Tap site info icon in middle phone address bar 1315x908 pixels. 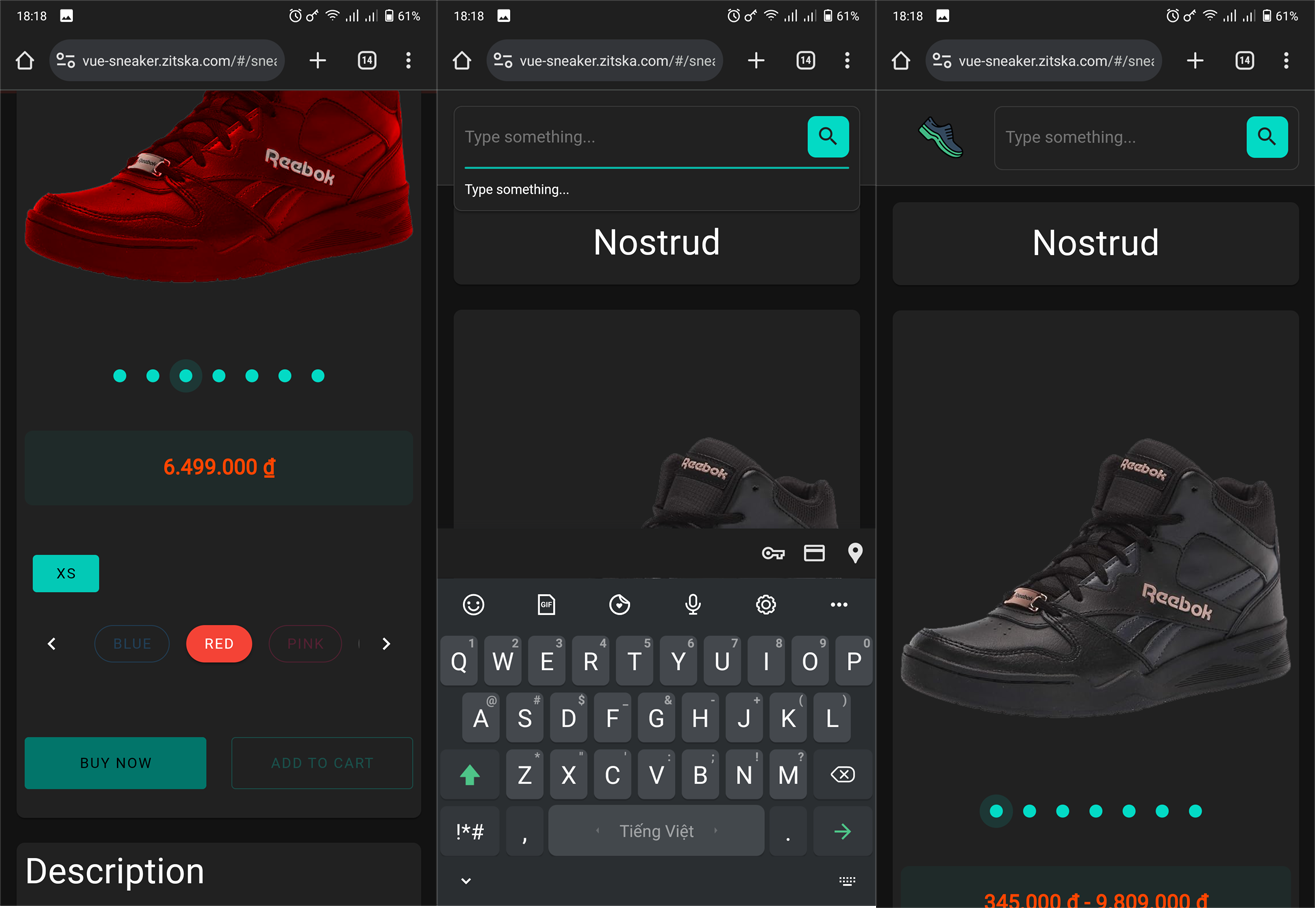coord(503,61)
